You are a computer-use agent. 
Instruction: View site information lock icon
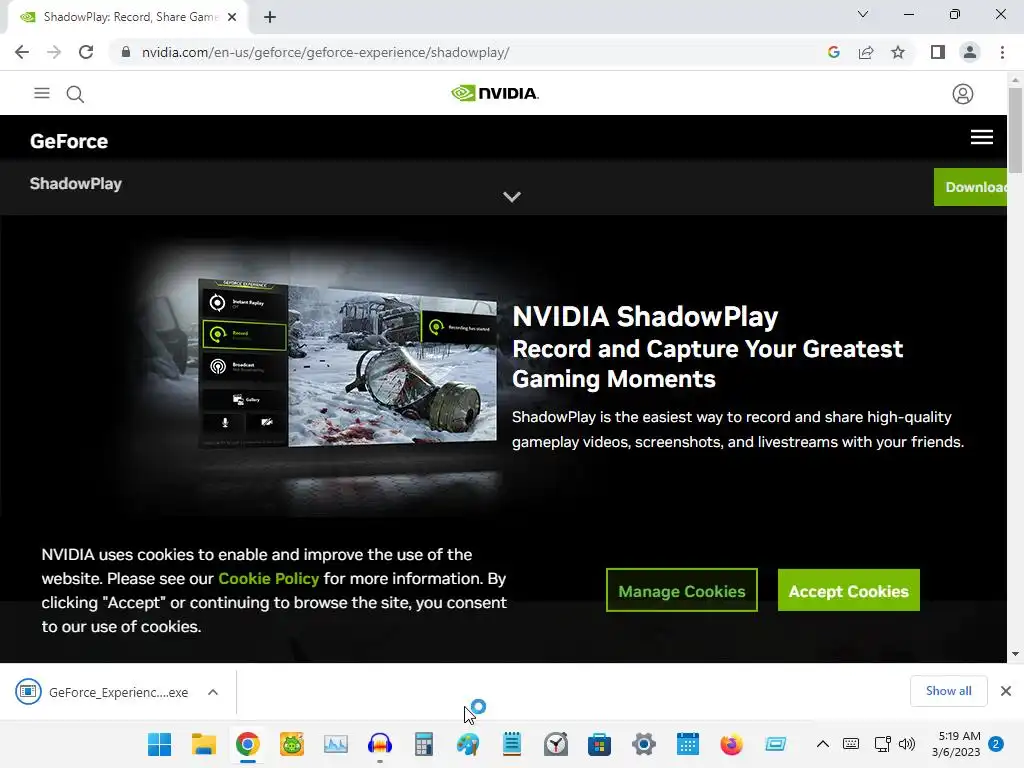pyautogui.click(x=126, y=52)
